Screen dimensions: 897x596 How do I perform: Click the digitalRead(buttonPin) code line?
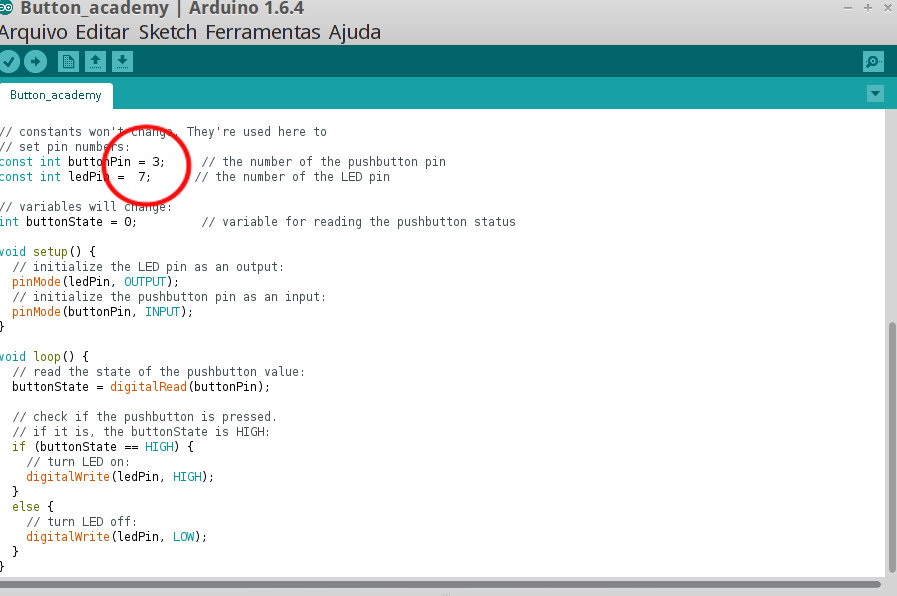coord(141,387)
